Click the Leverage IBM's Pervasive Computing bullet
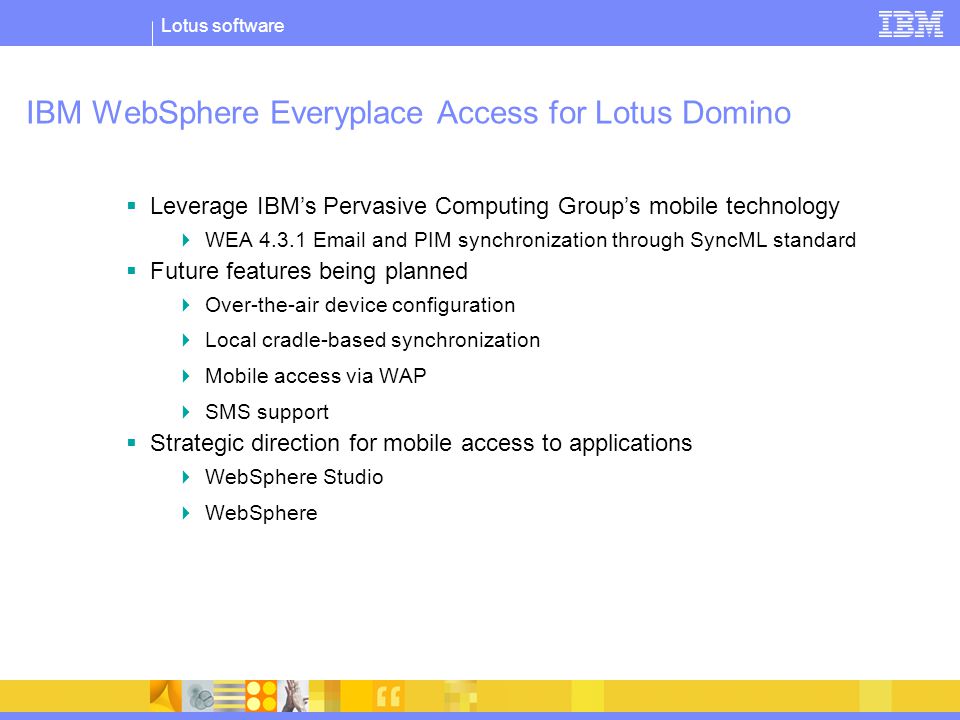960x720 pixels. tap(495, 206)
